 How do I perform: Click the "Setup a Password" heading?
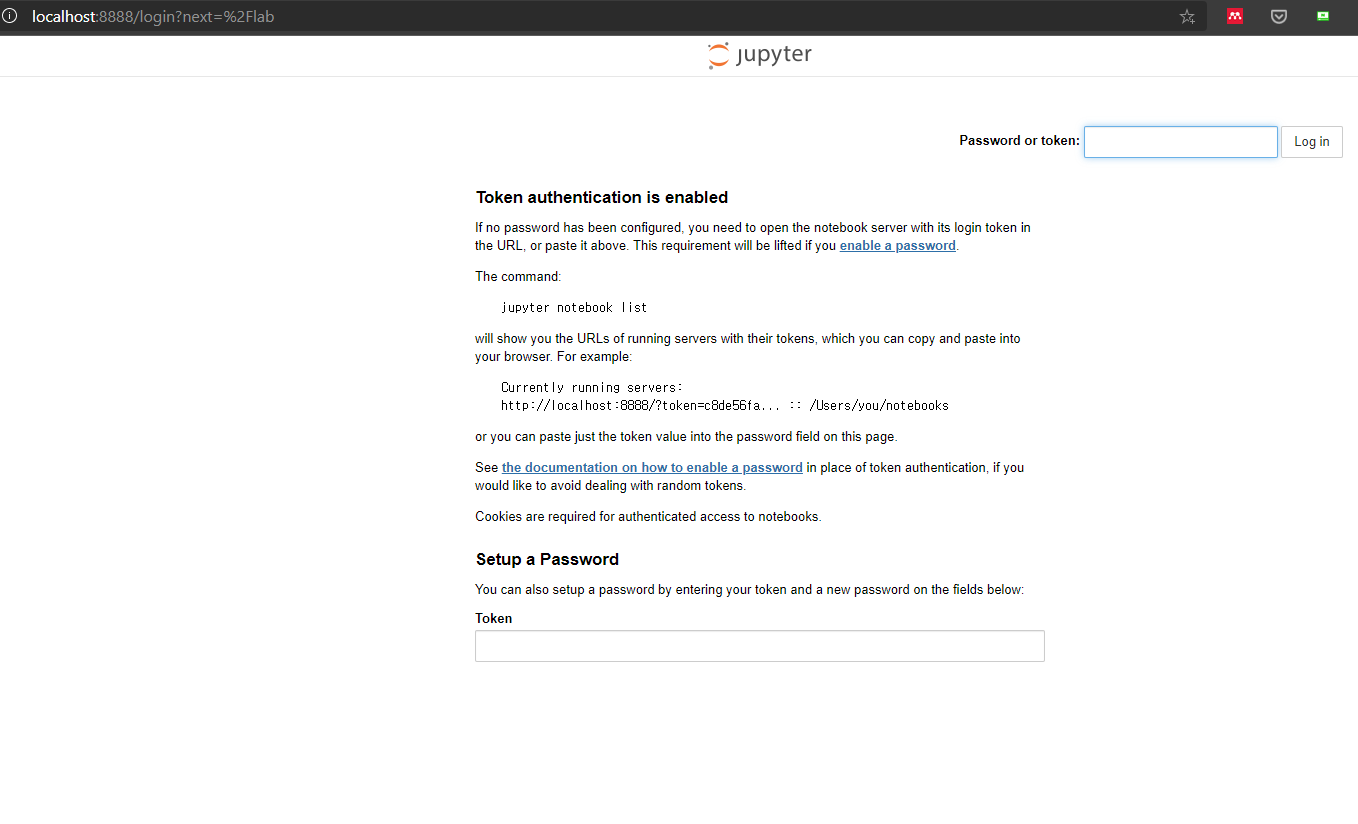coord(547,559)
